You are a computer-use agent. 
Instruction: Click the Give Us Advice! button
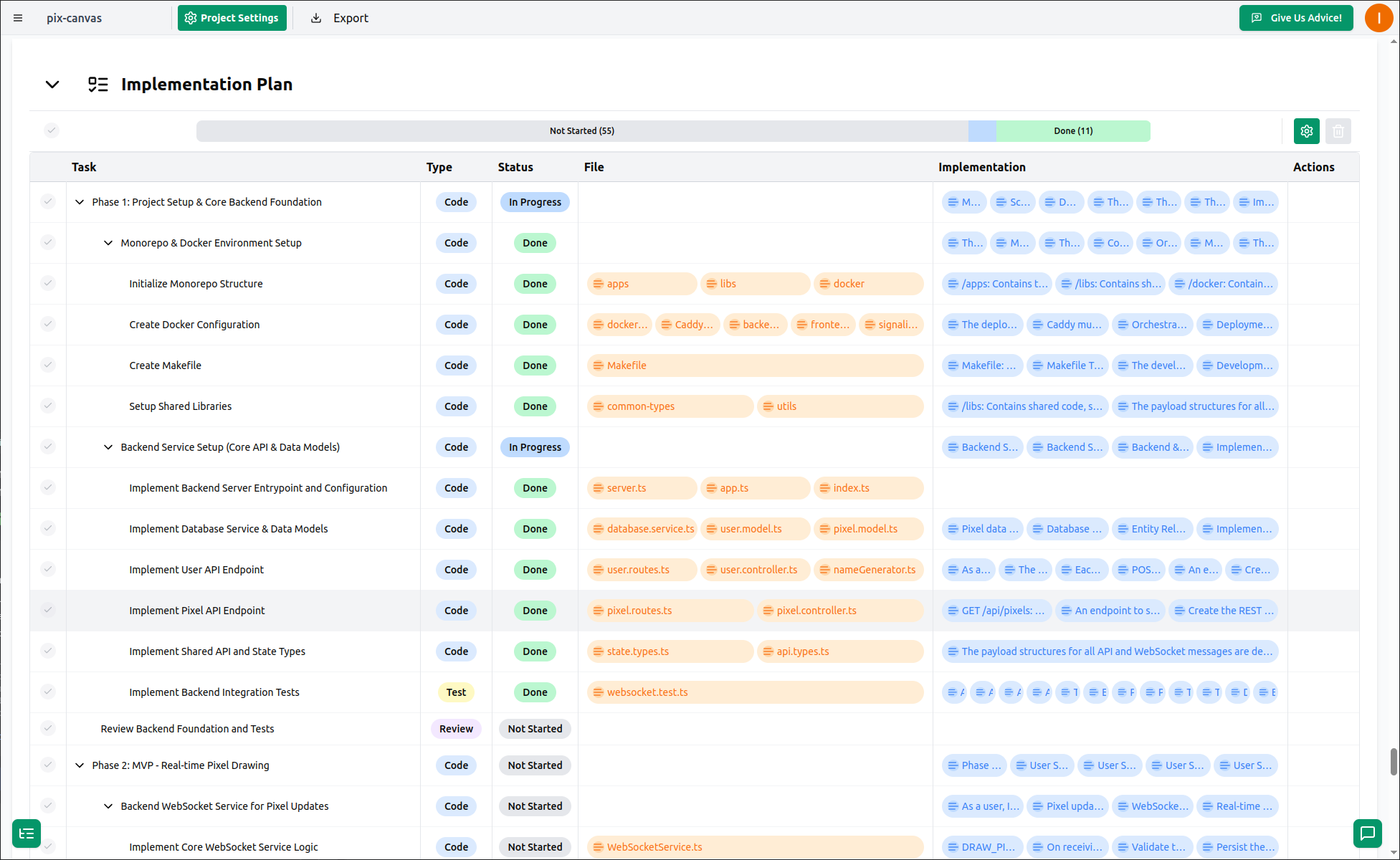(1296, 18)
